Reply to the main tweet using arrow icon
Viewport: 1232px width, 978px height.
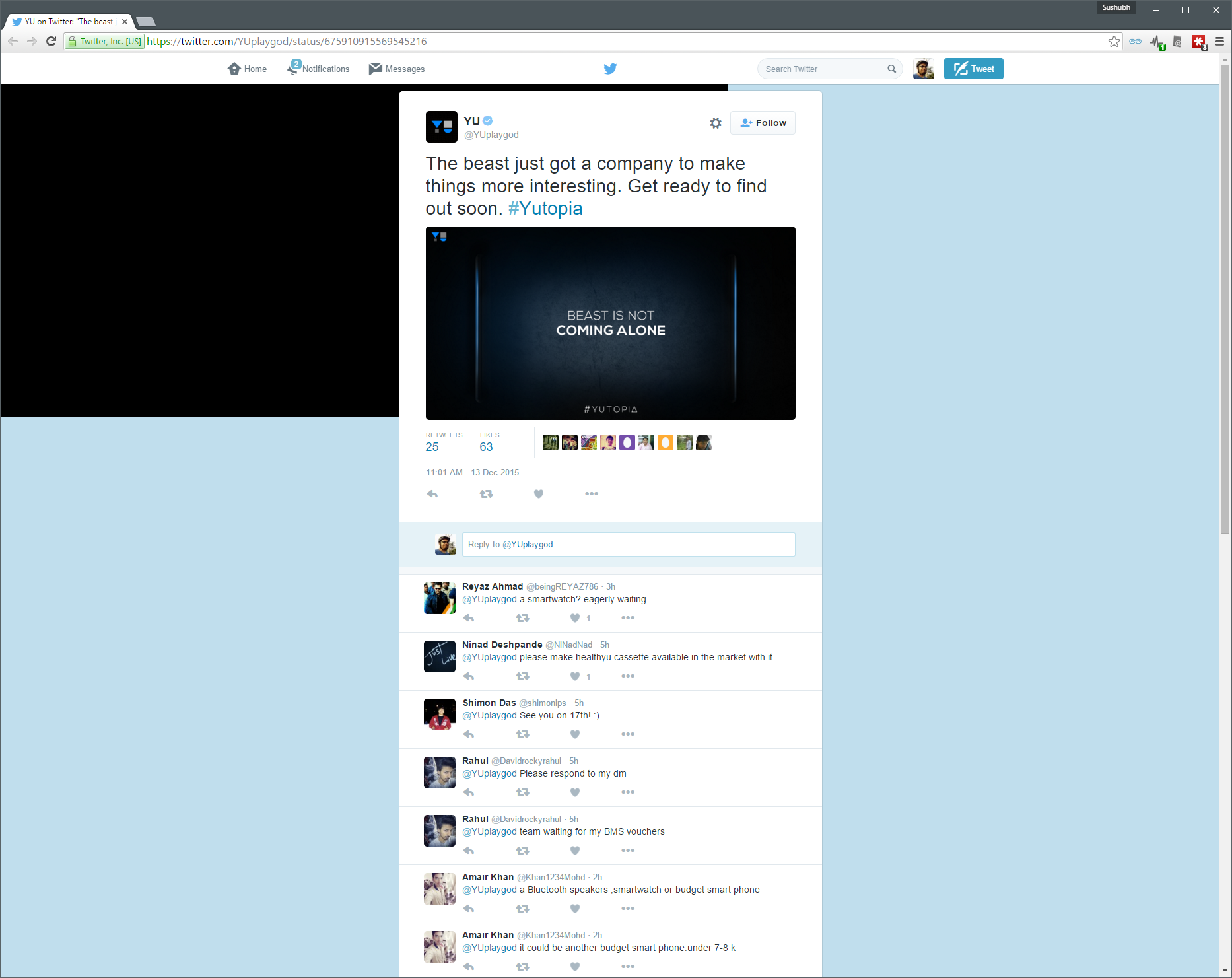pyautogui.click(x=432, y=494)
